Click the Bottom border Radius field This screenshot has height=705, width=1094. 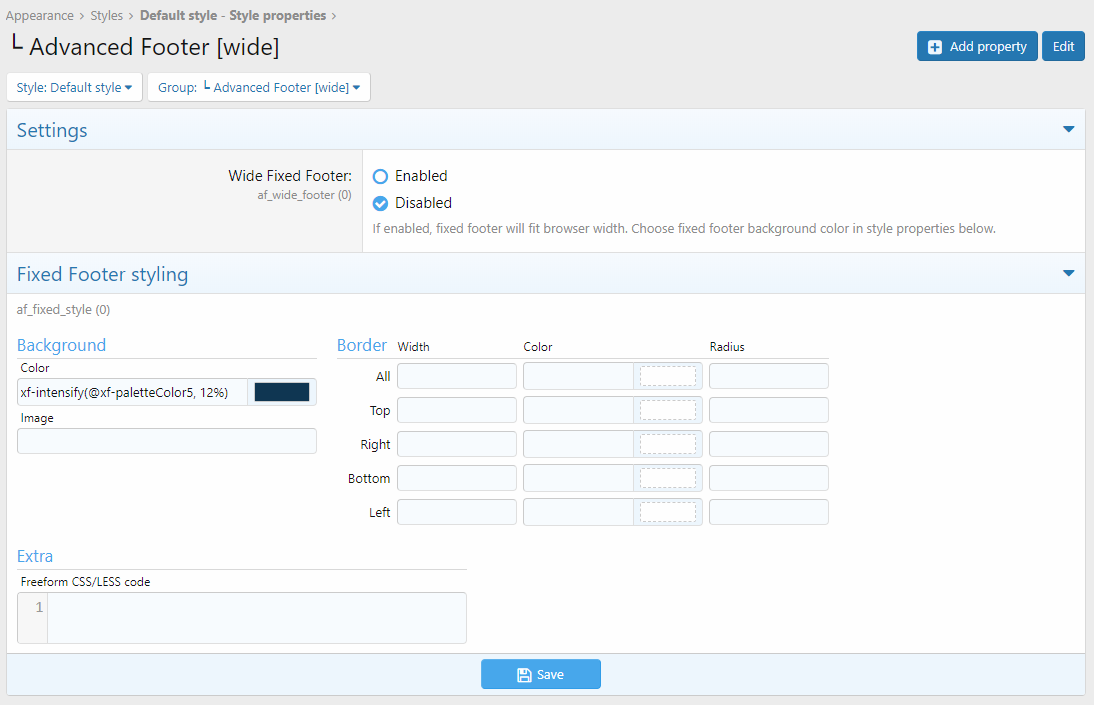[x=768, y=479]
